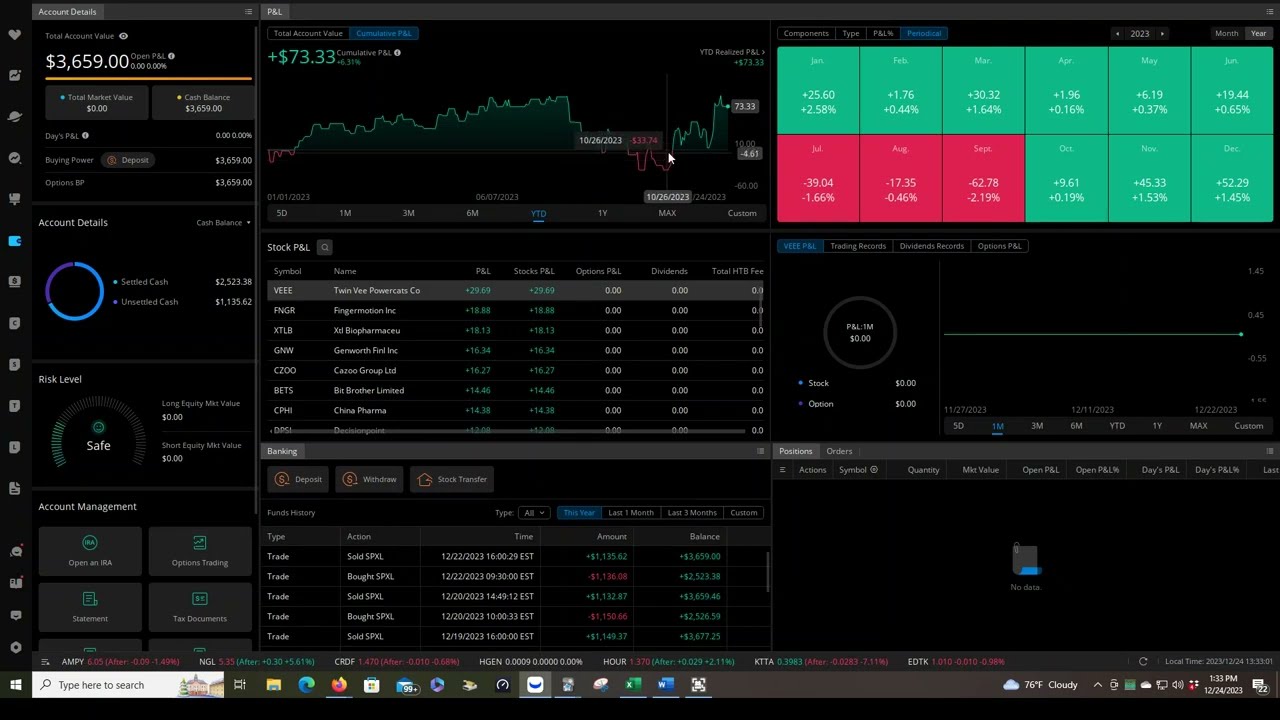Screen dimensions: 1280x720
Task: Select the Year view toggle
Action: (x=1258, y=33)
